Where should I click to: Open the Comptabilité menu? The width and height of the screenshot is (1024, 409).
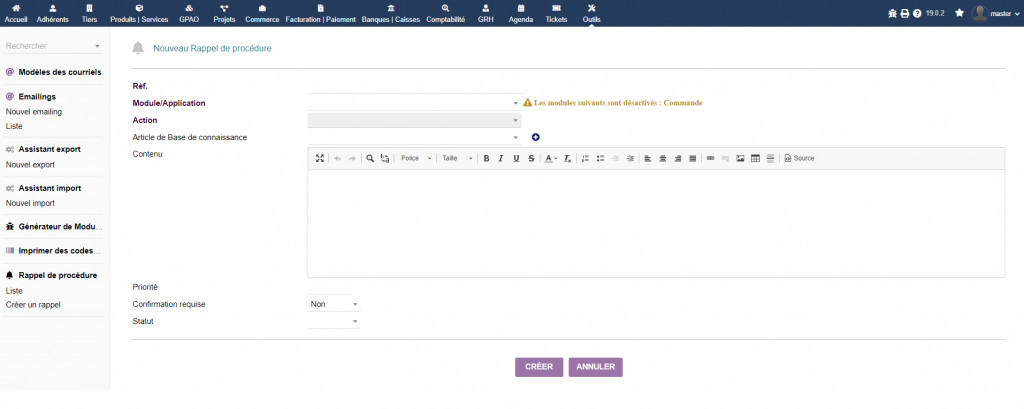(x=445, y=14)
